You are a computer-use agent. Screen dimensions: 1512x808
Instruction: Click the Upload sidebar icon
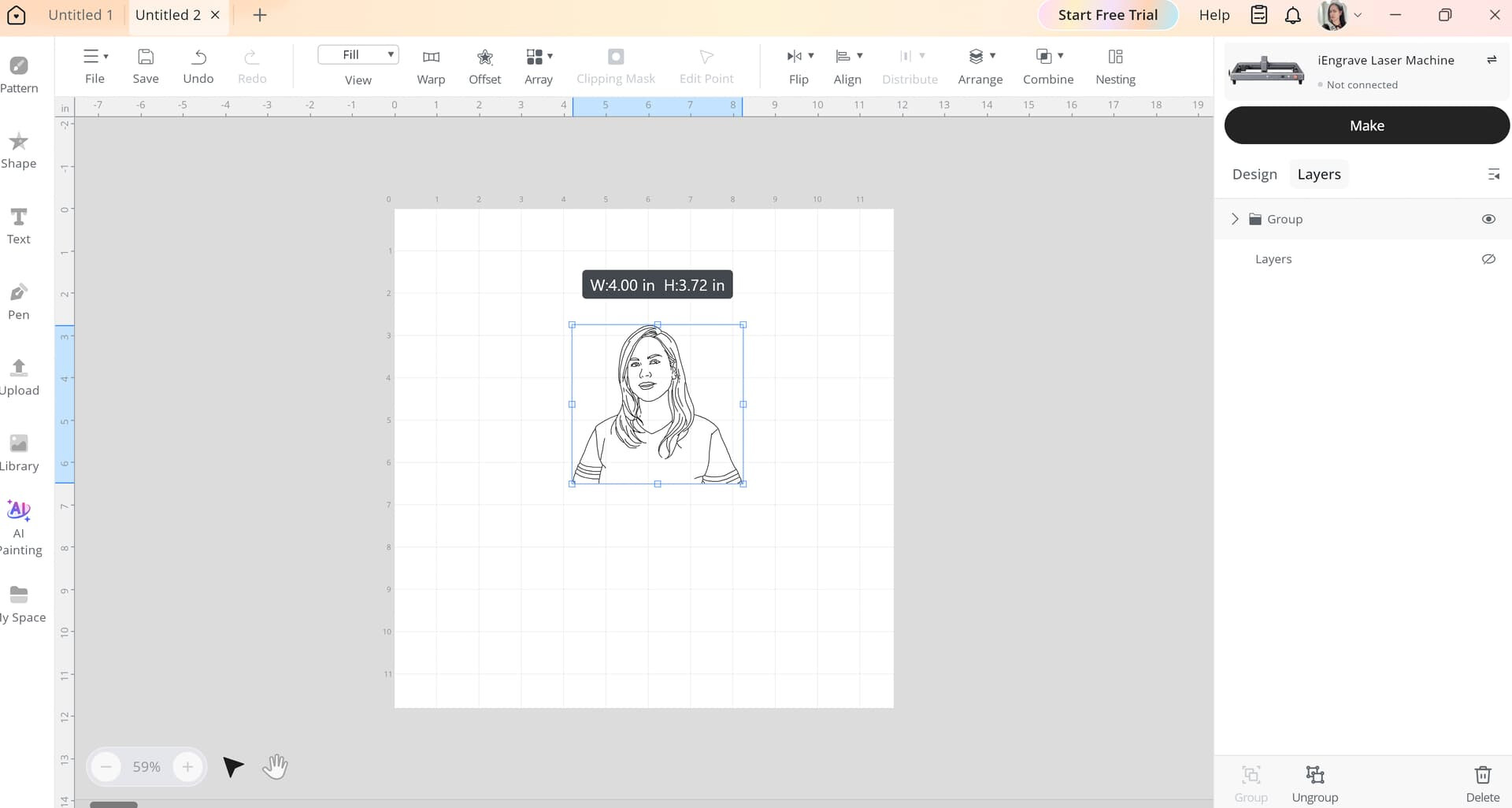(19, 377)
